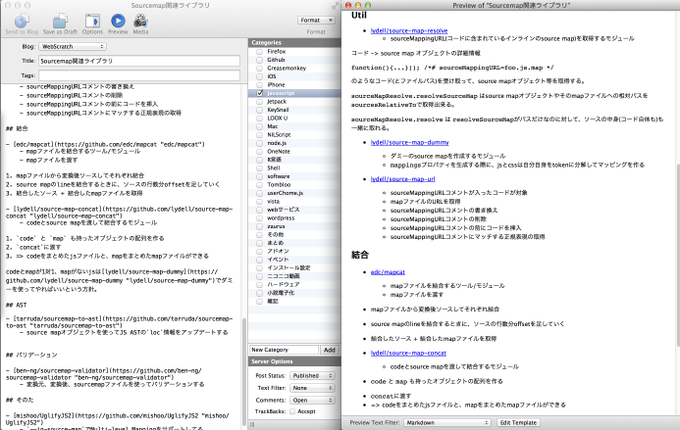Check the node.js category
This screenshot has height=430, width=680.
click(259, 143)
